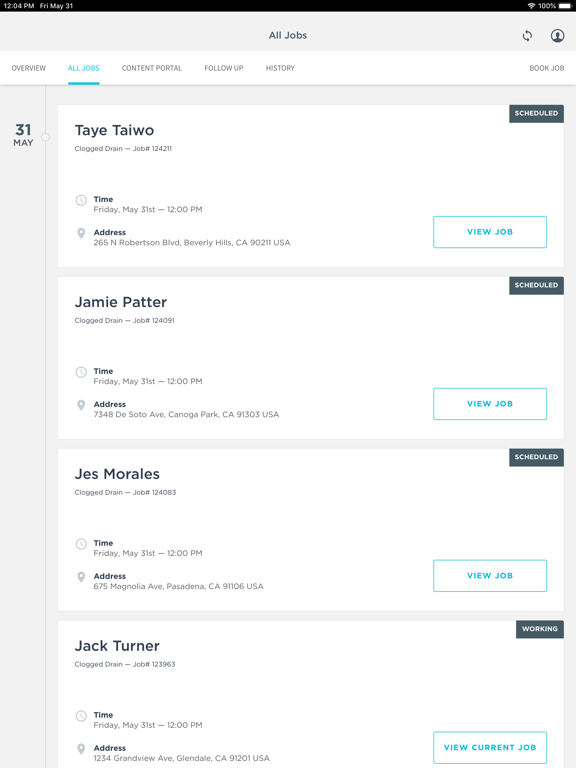Check the Wi-Fi status icon

(531, 6)
